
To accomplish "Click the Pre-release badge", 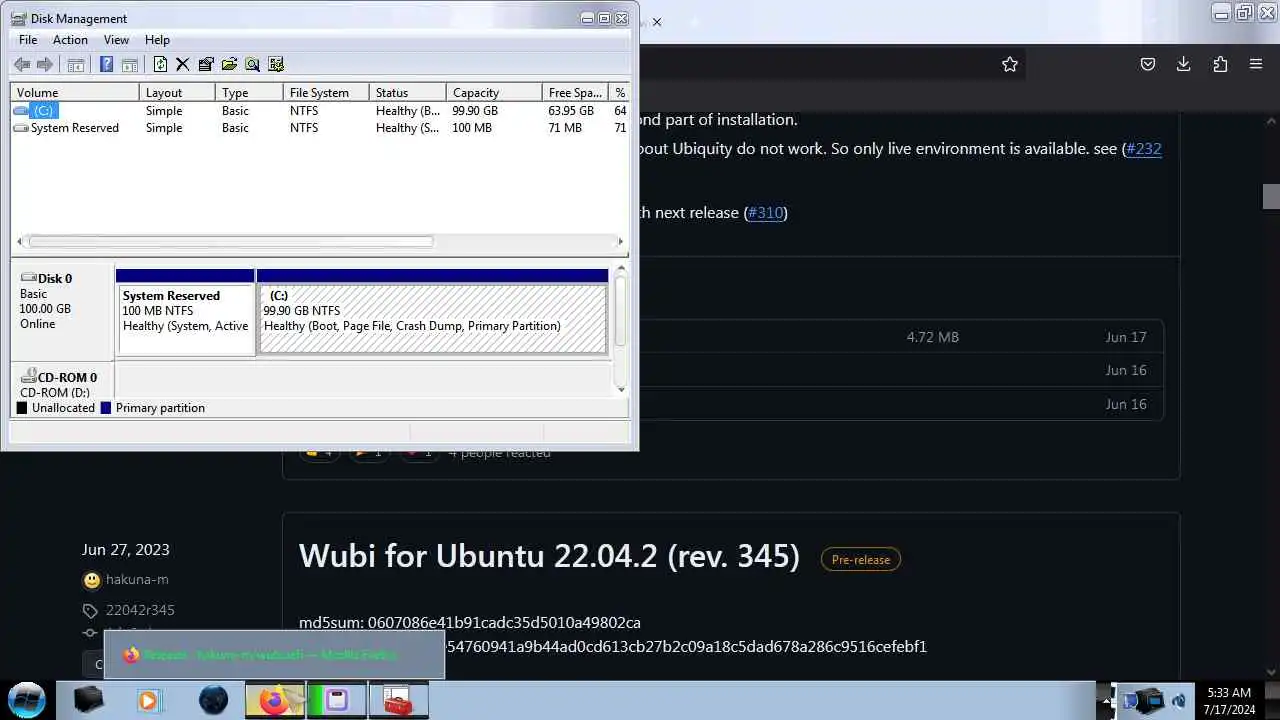I will point(861,560).
